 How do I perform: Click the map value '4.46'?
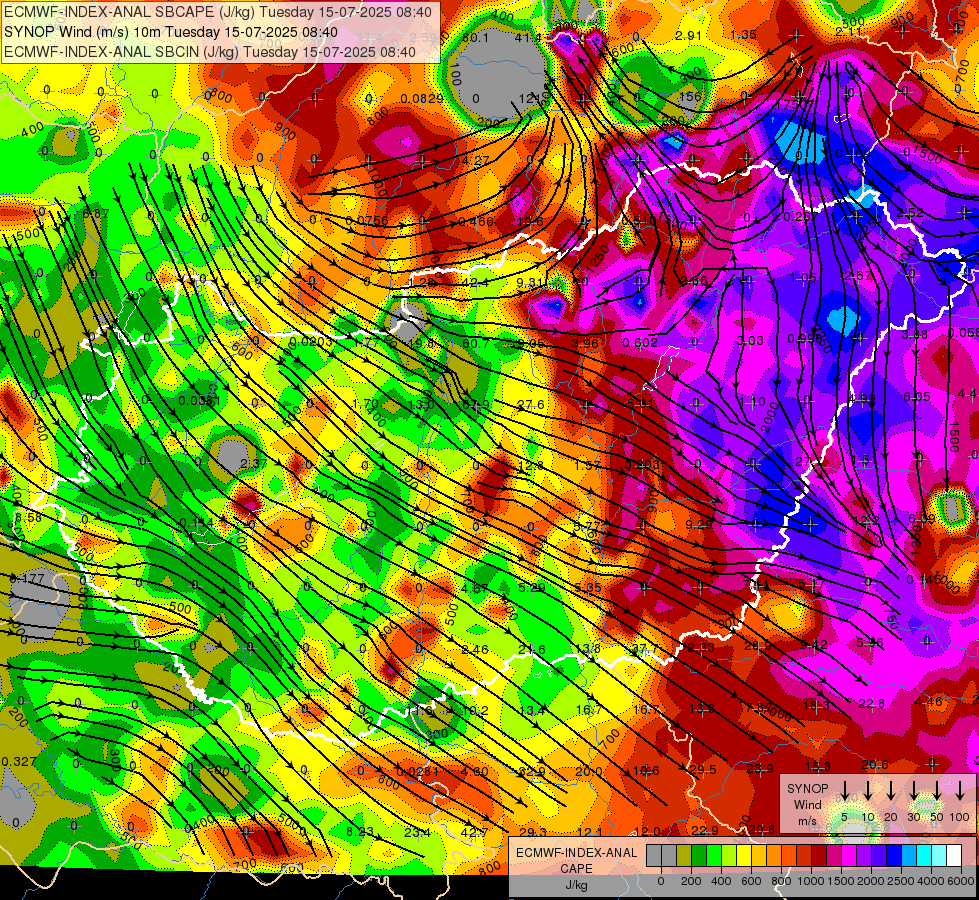click(928, 701)
